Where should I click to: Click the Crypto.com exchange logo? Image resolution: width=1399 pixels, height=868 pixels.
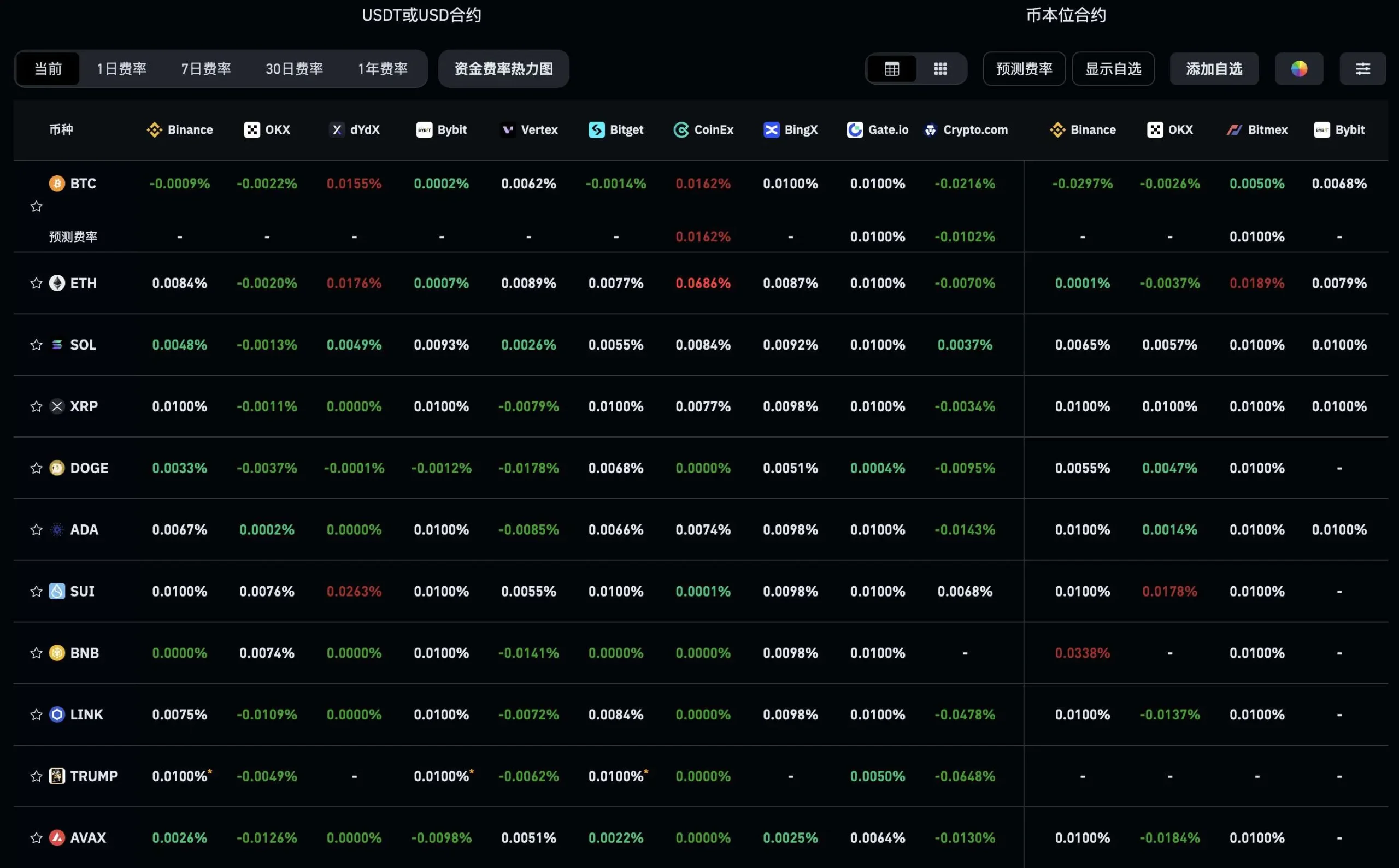click(930, 130)
